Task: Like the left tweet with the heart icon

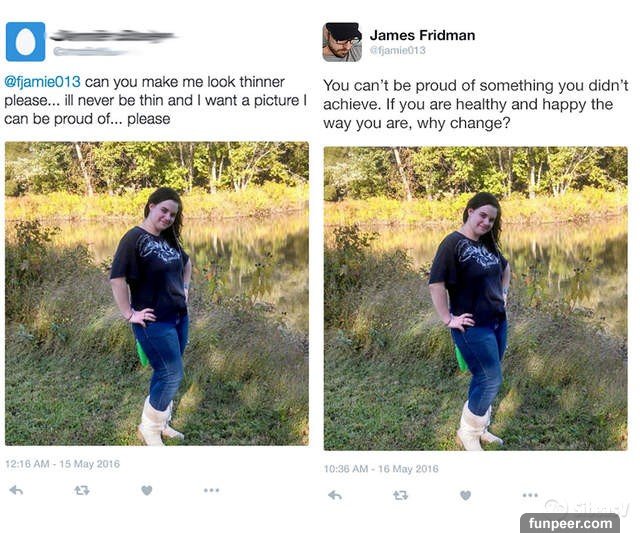Action: [x=147, y=490]
